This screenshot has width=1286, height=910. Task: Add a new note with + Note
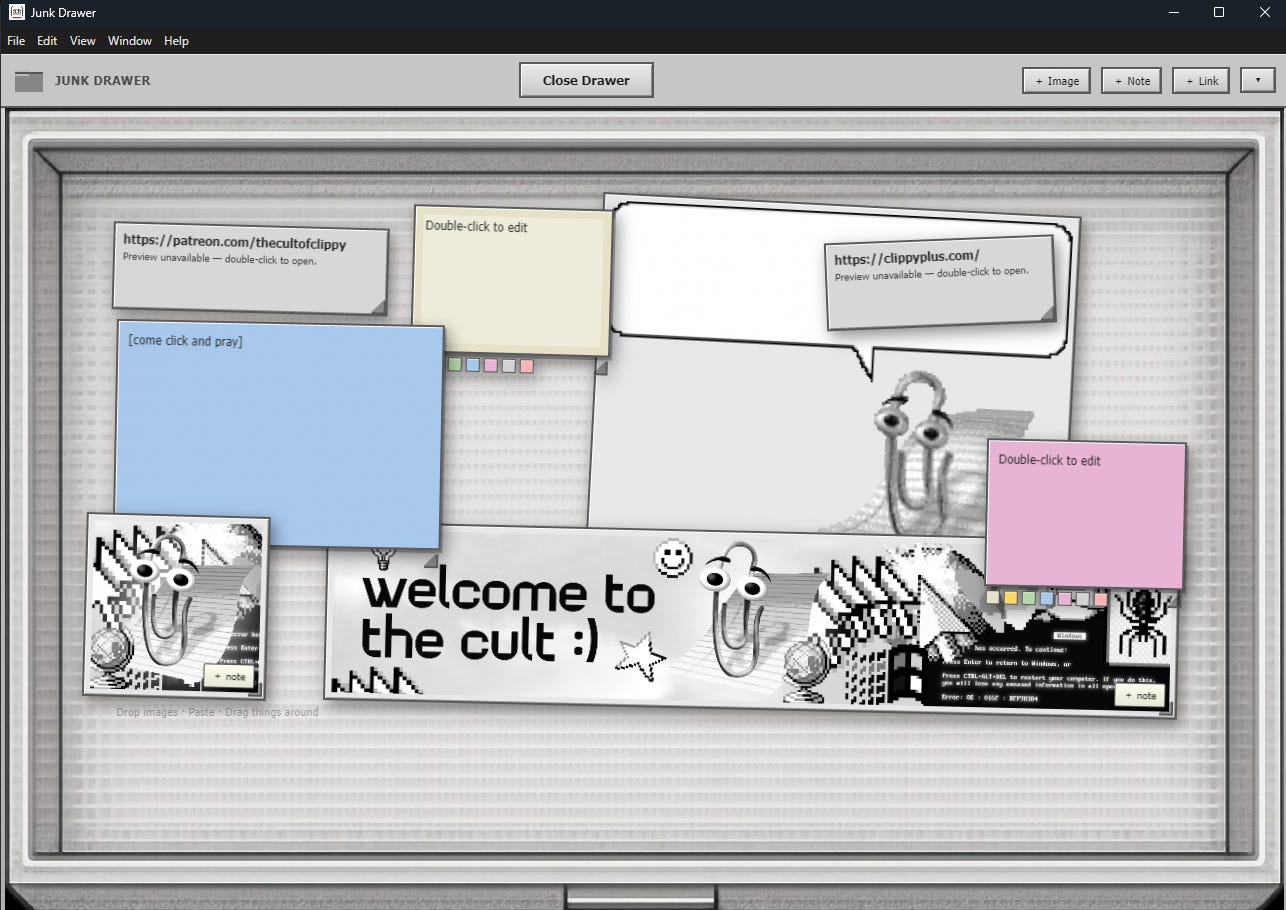(x=1131, y=81)
